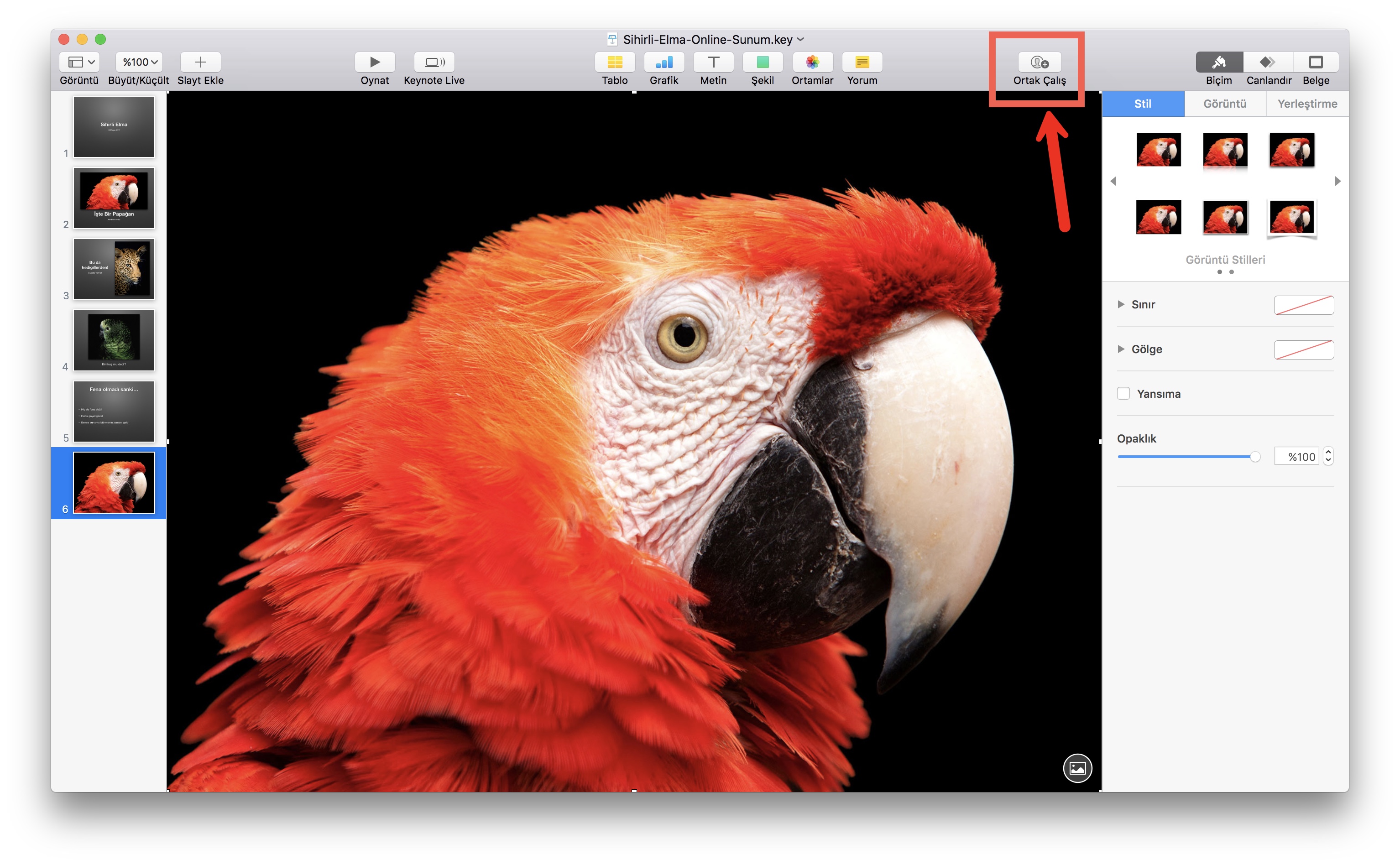Screen dimensions: 1400x865
Task: Insert a text box with Metin
Action: point(713,62)
